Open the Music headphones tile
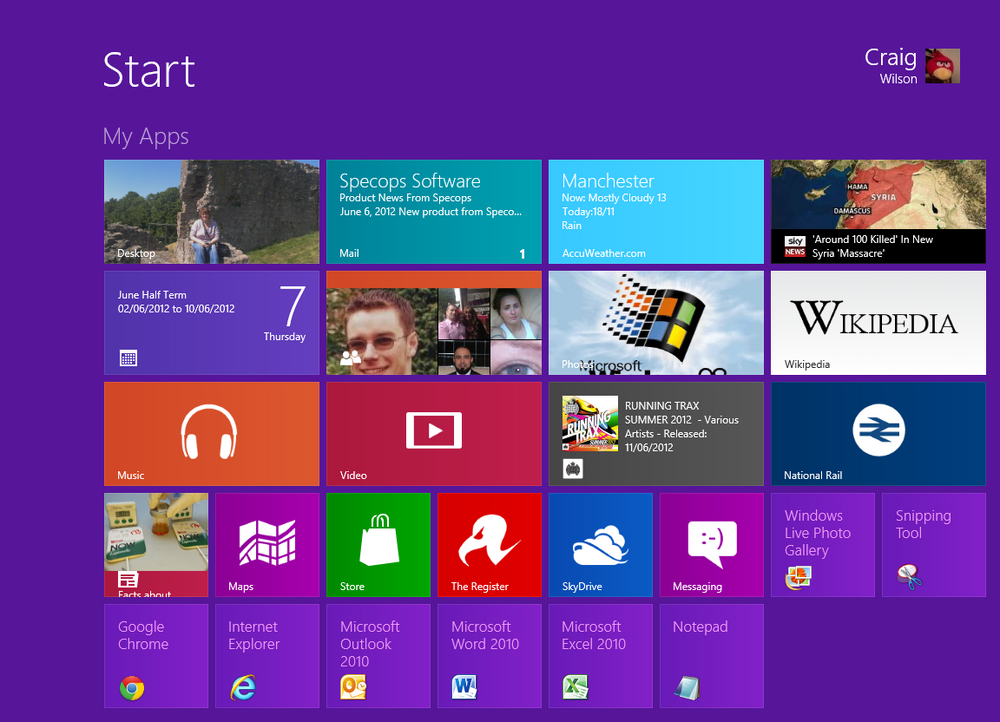Viewport: 1000px width, 722px height. [x=212, y=434]
